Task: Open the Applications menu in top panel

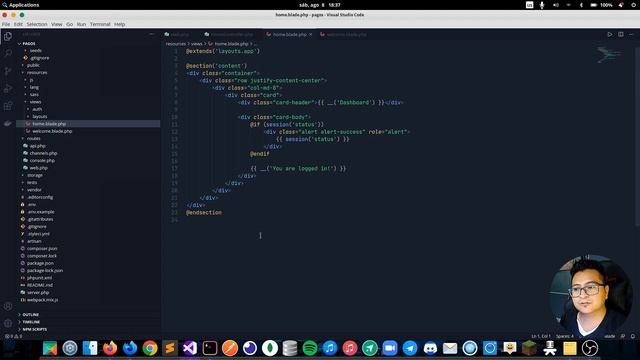Action: (21, 5)
